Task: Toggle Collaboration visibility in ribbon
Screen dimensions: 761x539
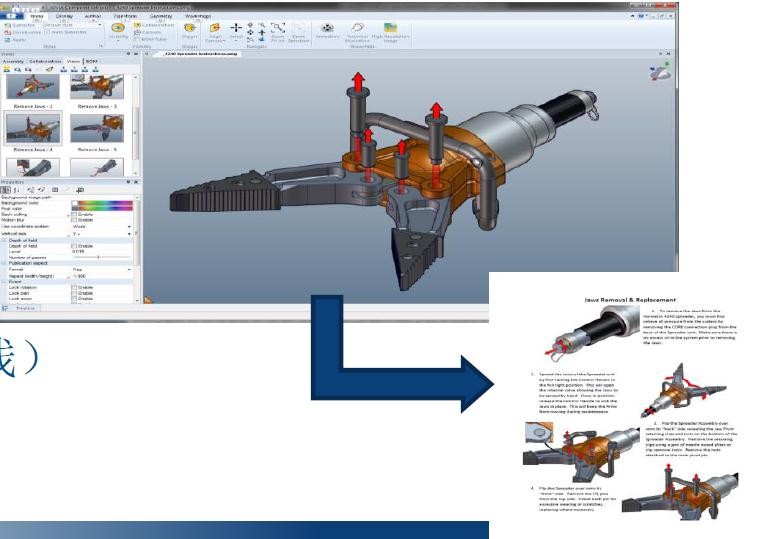Action: pyautogui.click(x=153, y=25)
